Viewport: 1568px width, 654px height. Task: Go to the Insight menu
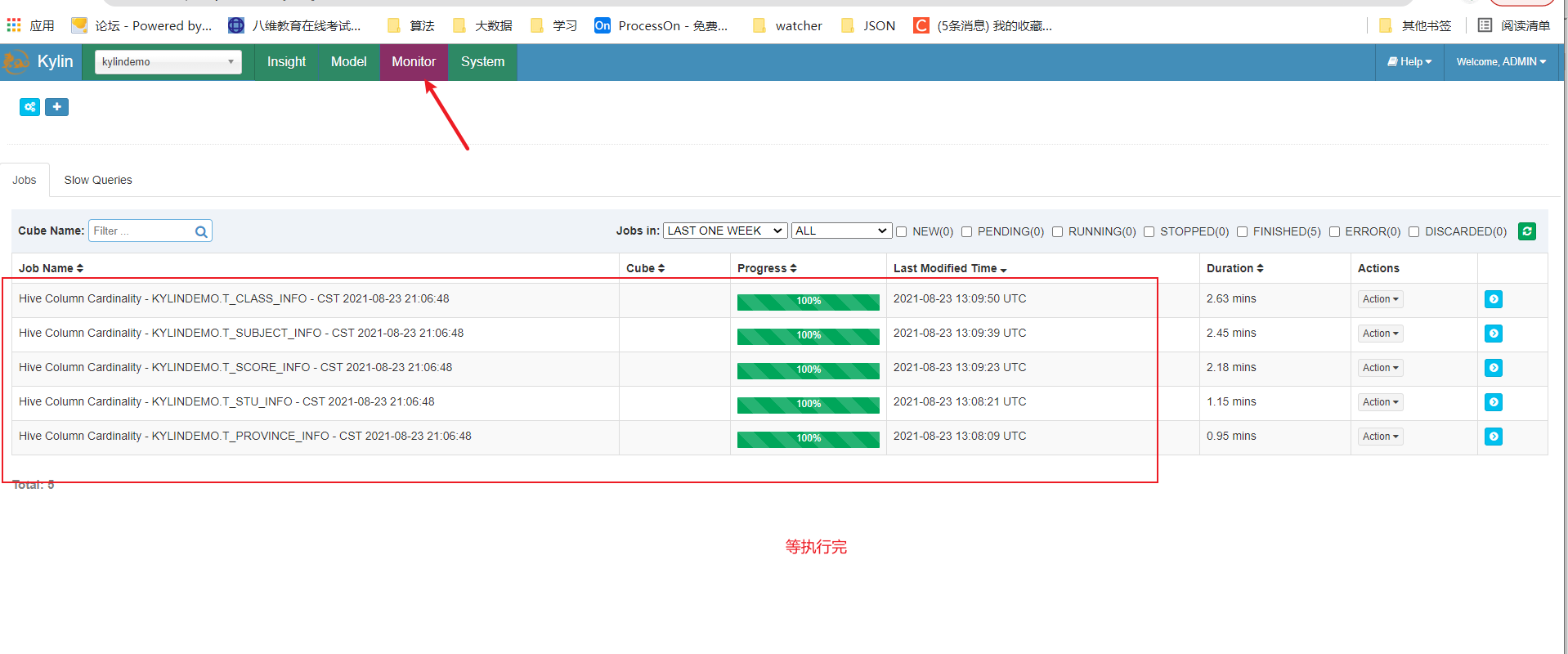click(286, 62)
